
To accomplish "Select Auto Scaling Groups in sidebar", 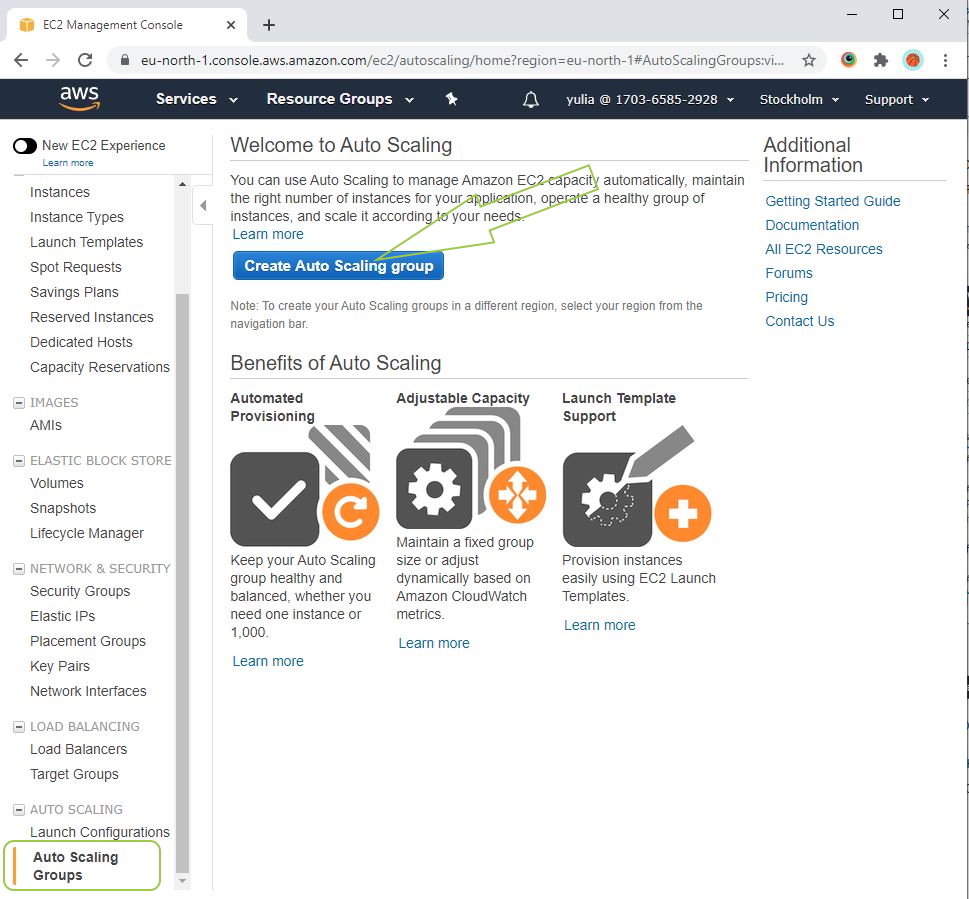I will (75, 866).
